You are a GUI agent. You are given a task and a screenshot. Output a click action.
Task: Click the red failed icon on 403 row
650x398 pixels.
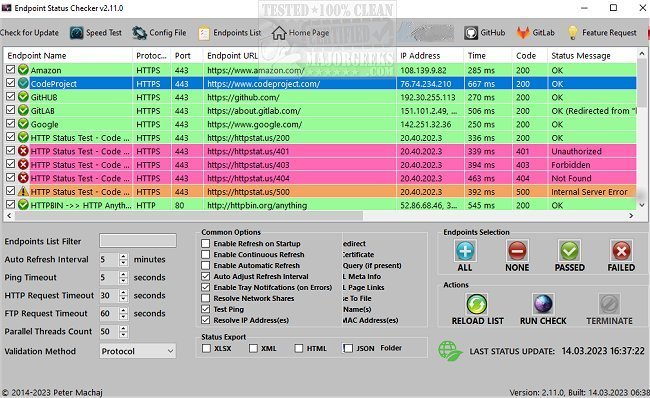click(x=23, y=165)
